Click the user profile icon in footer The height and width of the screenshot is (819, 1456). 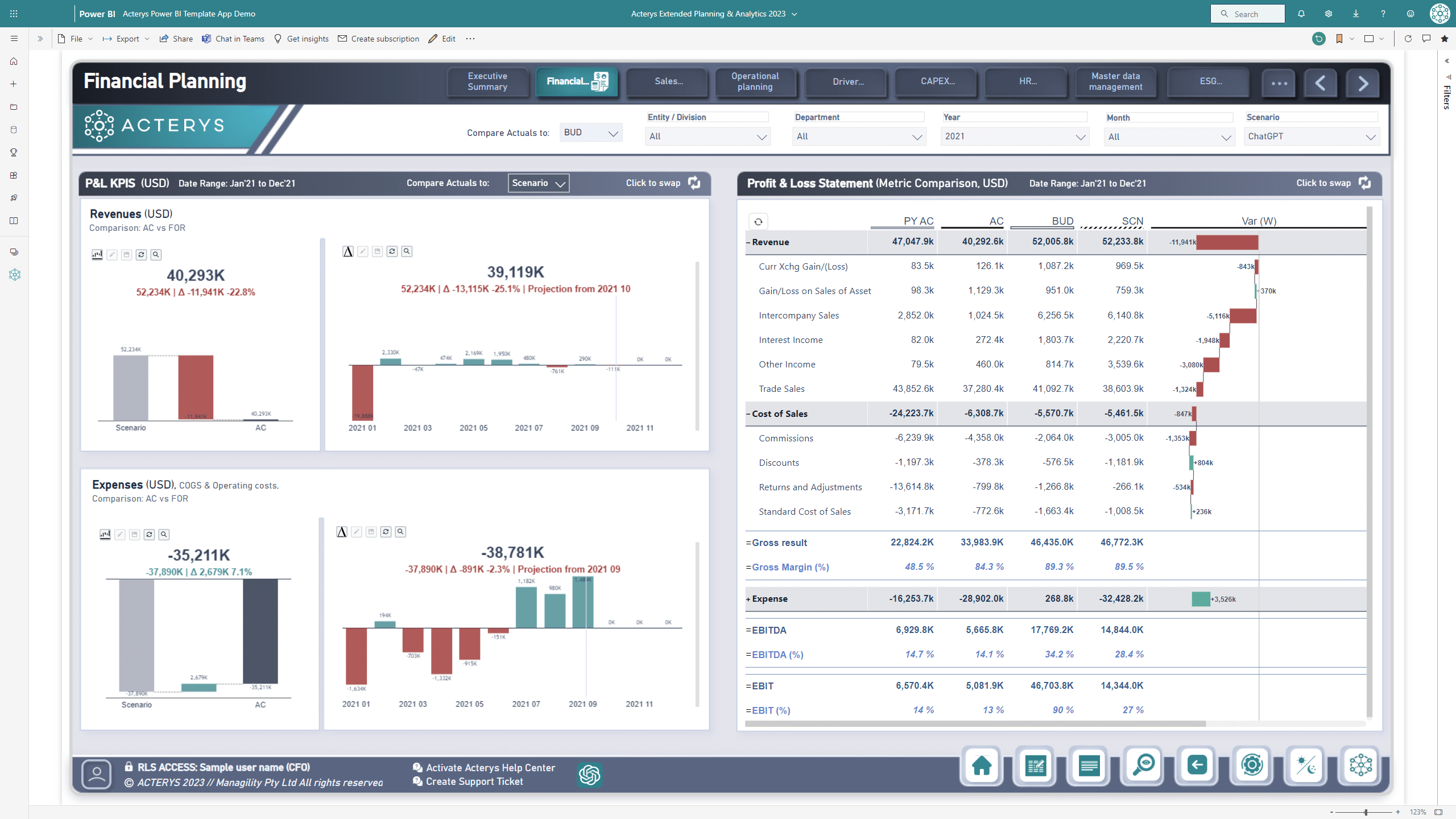click(x=97, y=775)
